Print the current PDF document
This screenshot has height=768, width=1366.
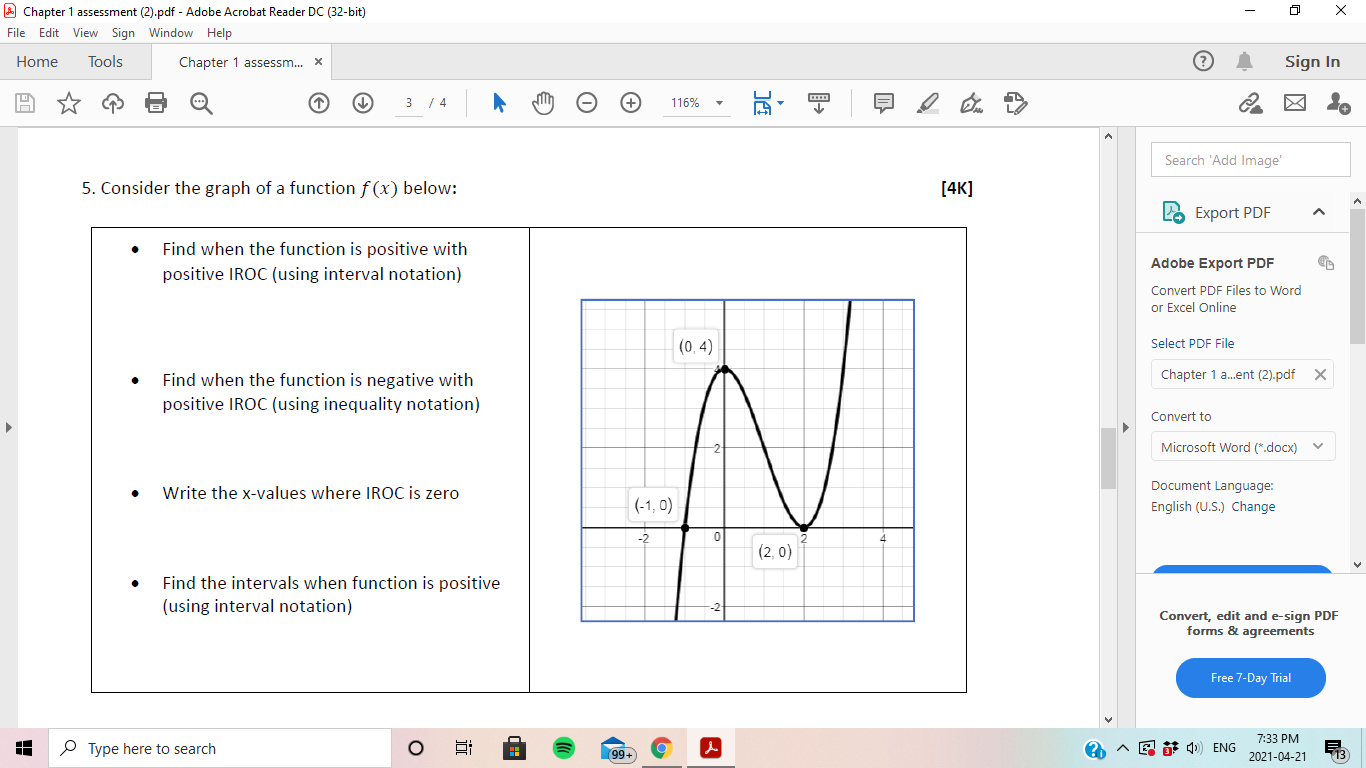(155, 103)
